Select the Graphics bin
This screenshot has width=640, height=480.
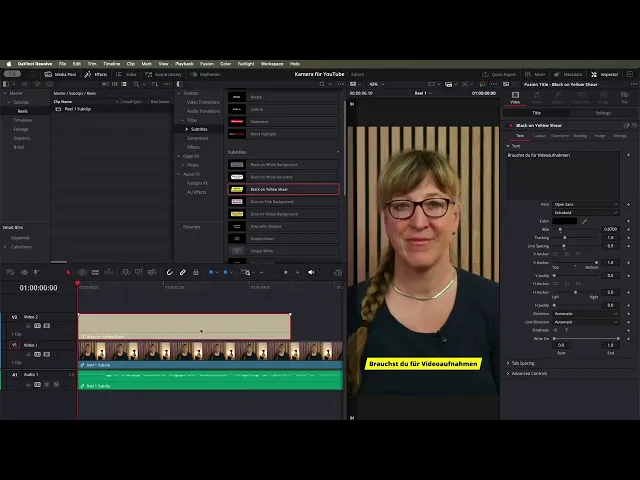click(x=22, y=138)
